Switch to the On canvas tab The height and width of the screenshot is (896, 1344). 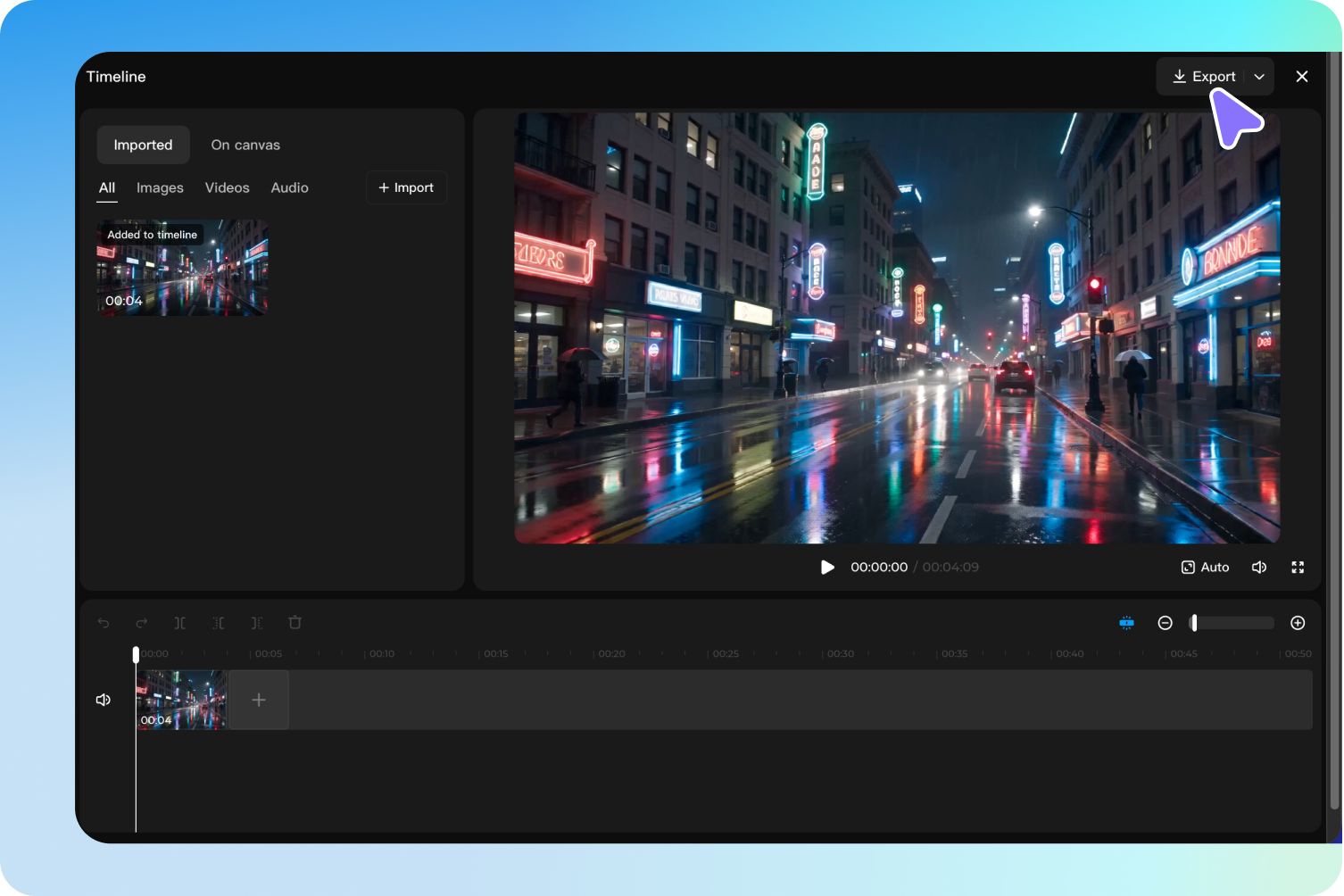[x=245, y=145]
